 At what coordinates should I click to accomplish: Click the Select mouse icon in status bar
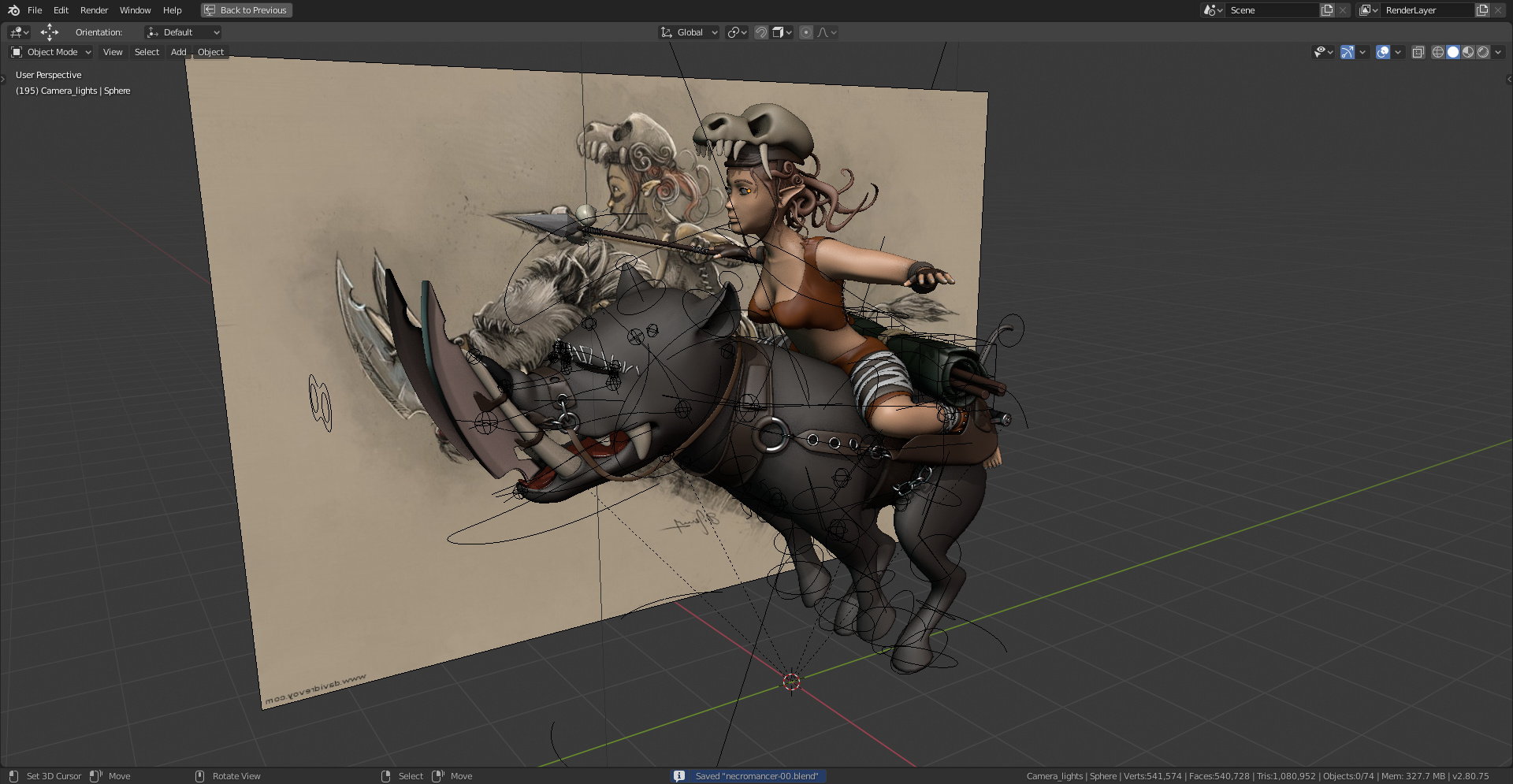pos(385,776)
